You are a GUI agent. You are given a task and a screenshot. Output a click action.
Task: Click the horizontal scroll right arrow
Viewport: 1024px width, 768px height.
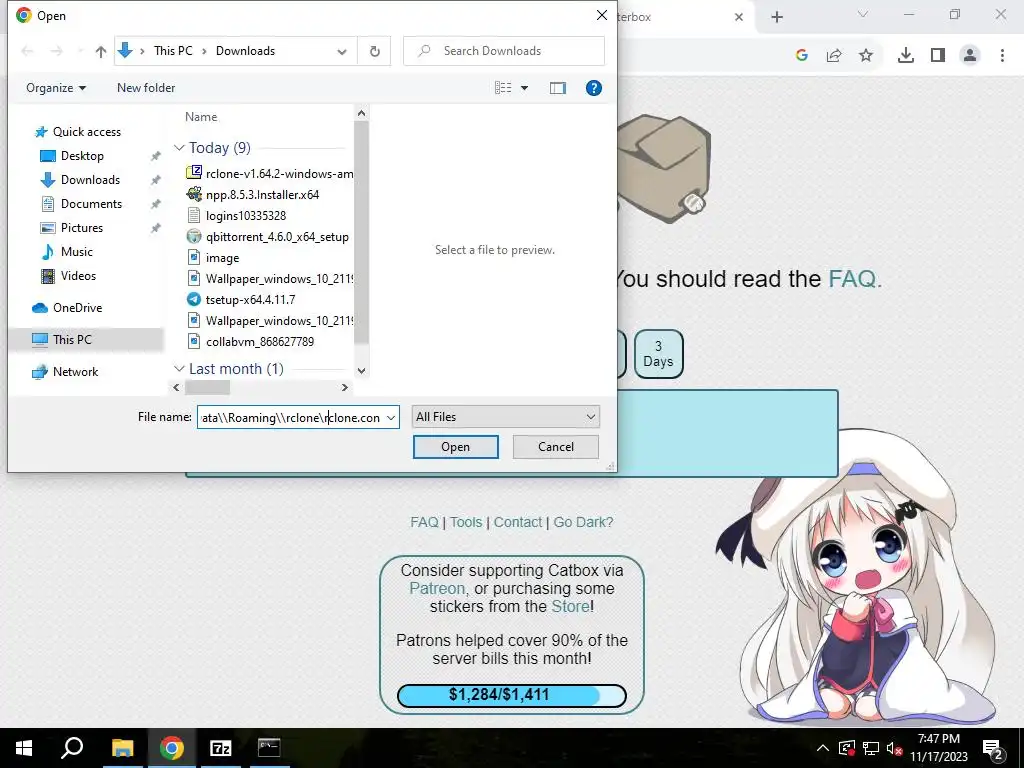click(345, 387)
